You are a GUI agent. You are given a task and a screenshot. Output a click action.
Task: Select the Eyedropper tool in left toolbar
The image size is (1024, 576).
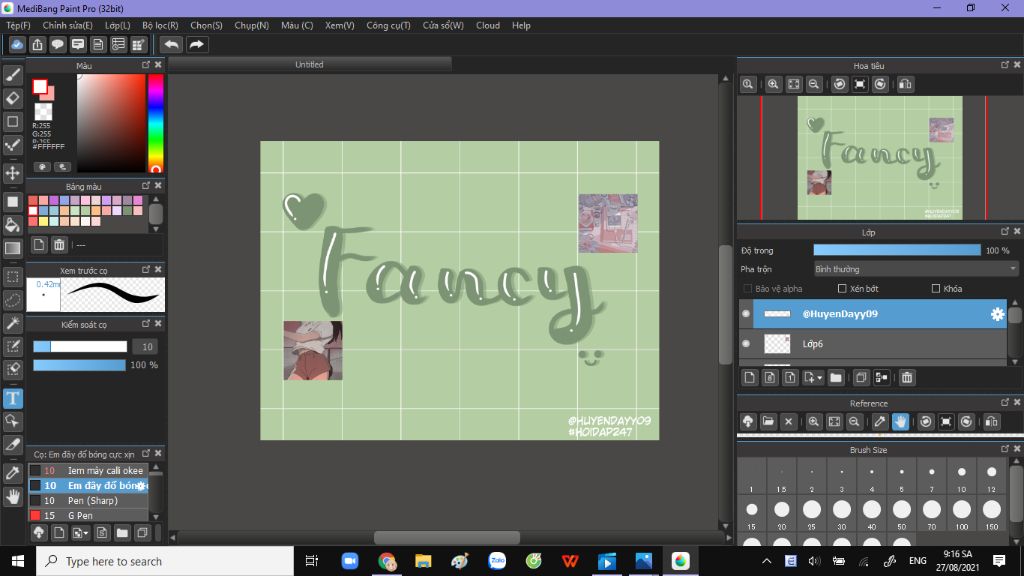12,473
